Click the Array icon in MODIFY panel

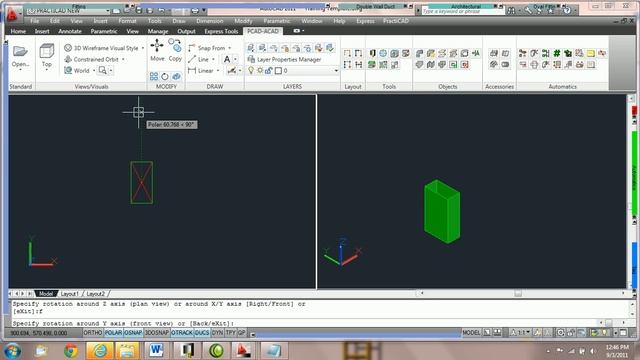point(154,76)
